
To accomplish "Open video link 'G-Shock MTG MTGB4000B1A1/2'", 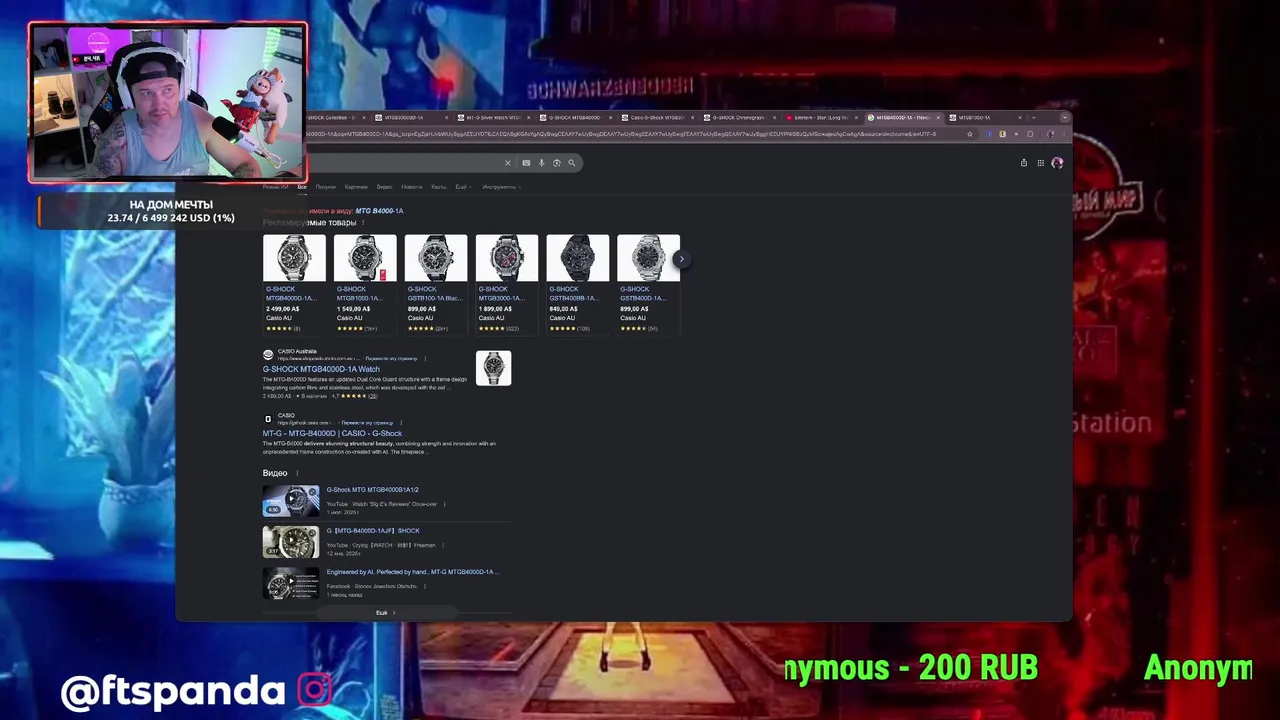I will point(372,490).
